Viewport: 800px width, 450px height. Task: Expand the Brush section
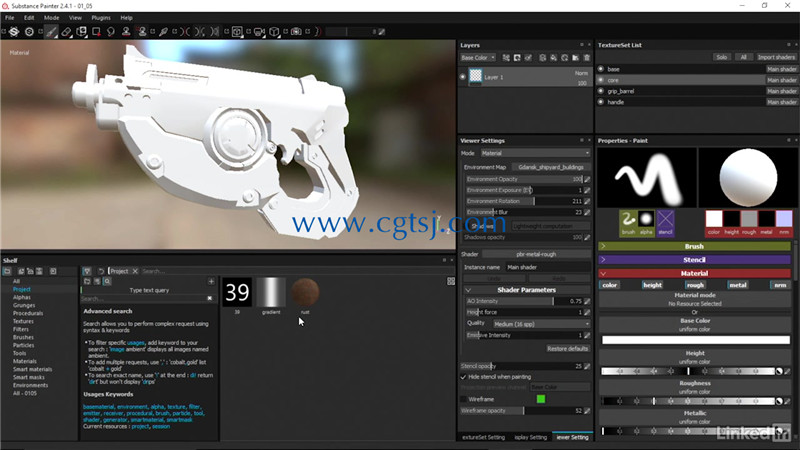pyautogui.click(x=694, y=246)
